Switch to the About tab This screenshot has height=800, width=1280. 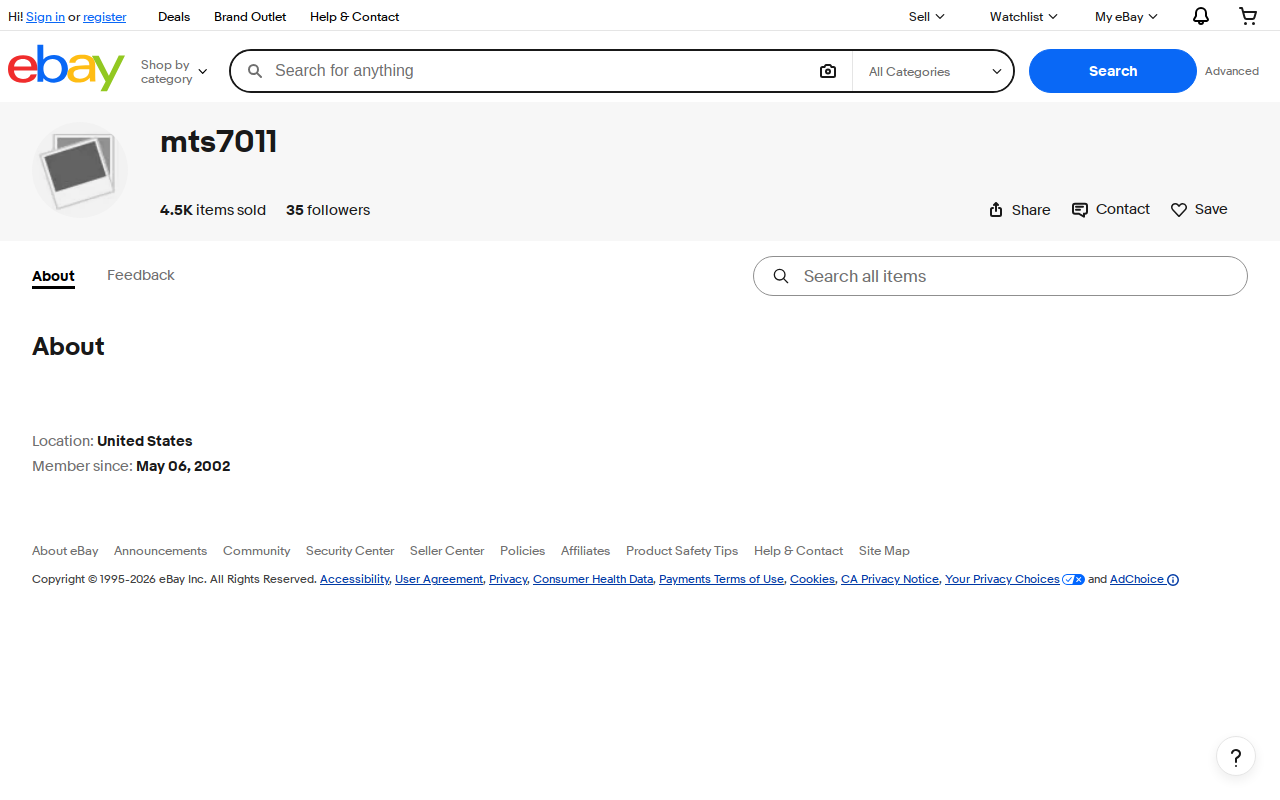pos(53,276)
